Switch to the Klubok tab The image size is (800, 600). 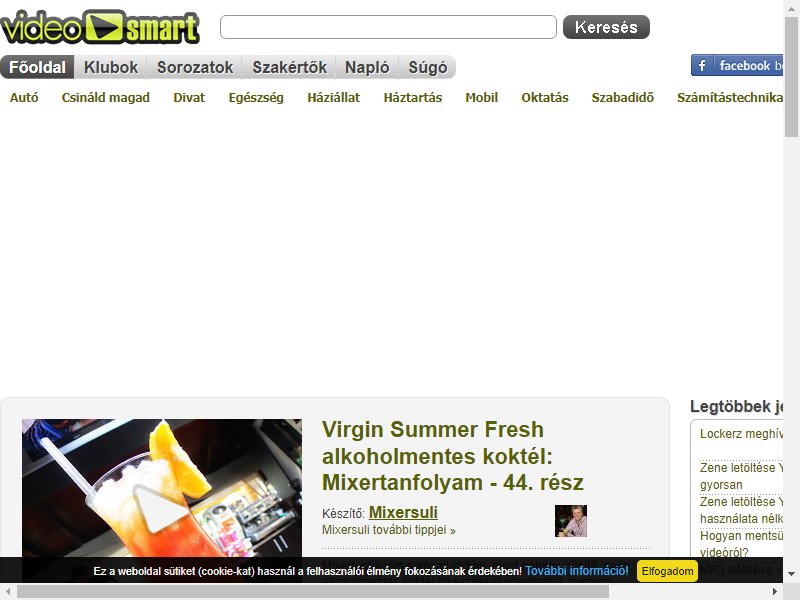[x=111, y=67]
